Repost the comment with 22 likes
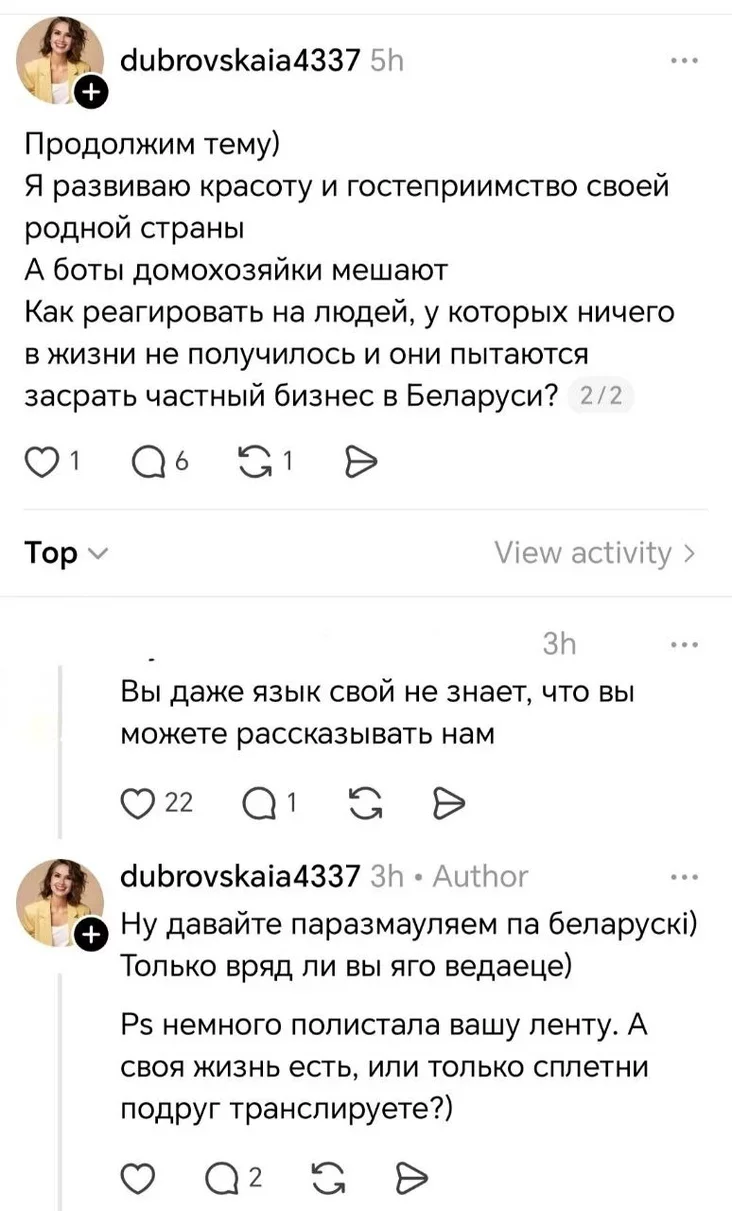 point(355,802)
